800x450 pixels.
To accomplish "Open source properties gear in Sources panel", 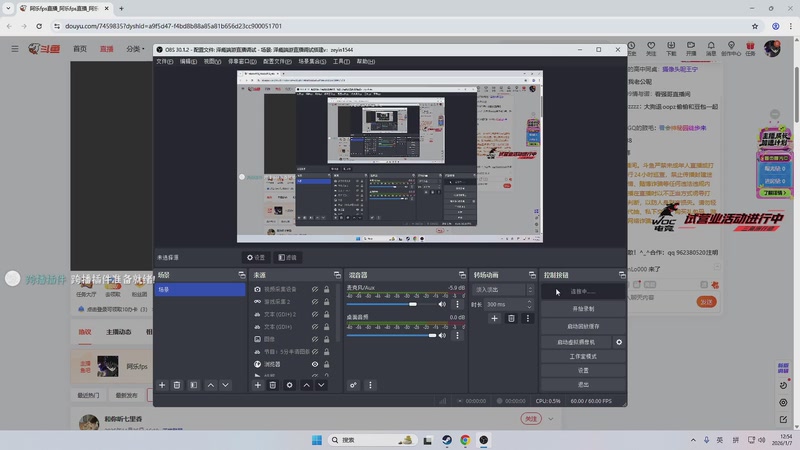I will tap(289, 385).
